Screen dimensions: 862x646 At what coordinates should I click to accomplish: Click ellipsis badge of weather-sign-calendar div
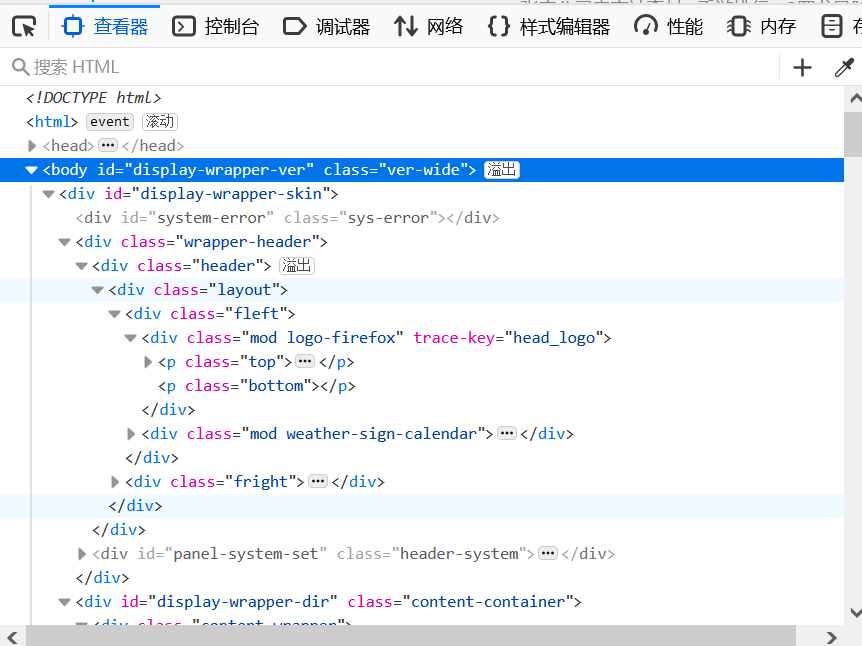click(506, 434)
